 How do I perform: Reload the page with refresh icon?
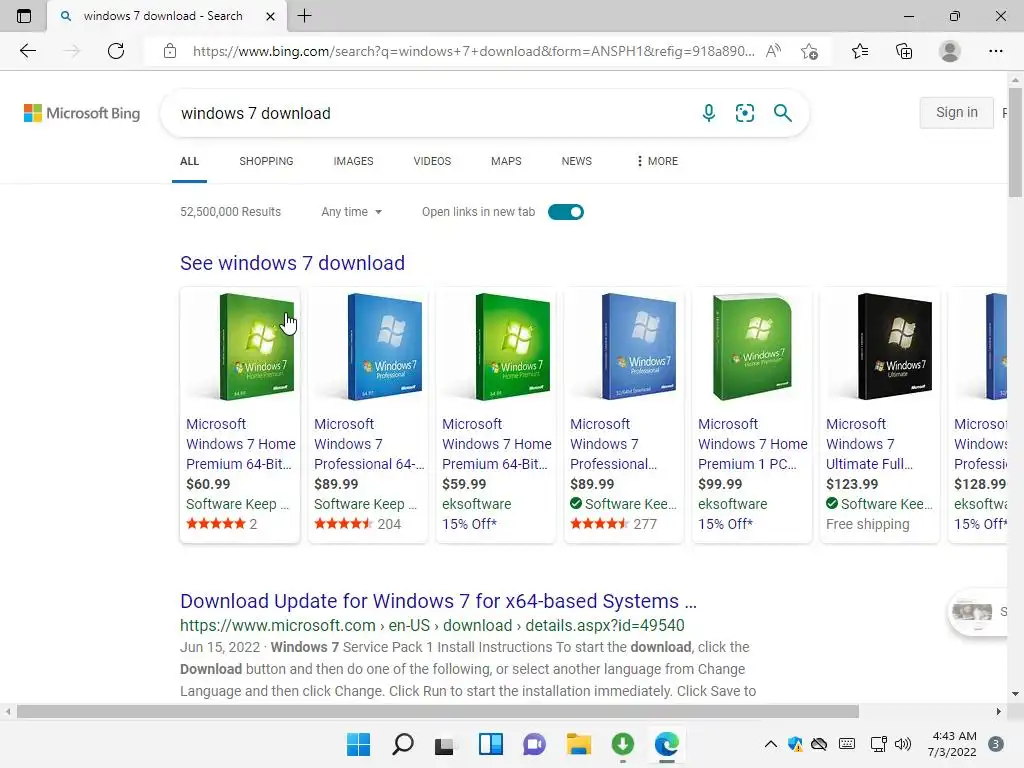click(116, 51)
